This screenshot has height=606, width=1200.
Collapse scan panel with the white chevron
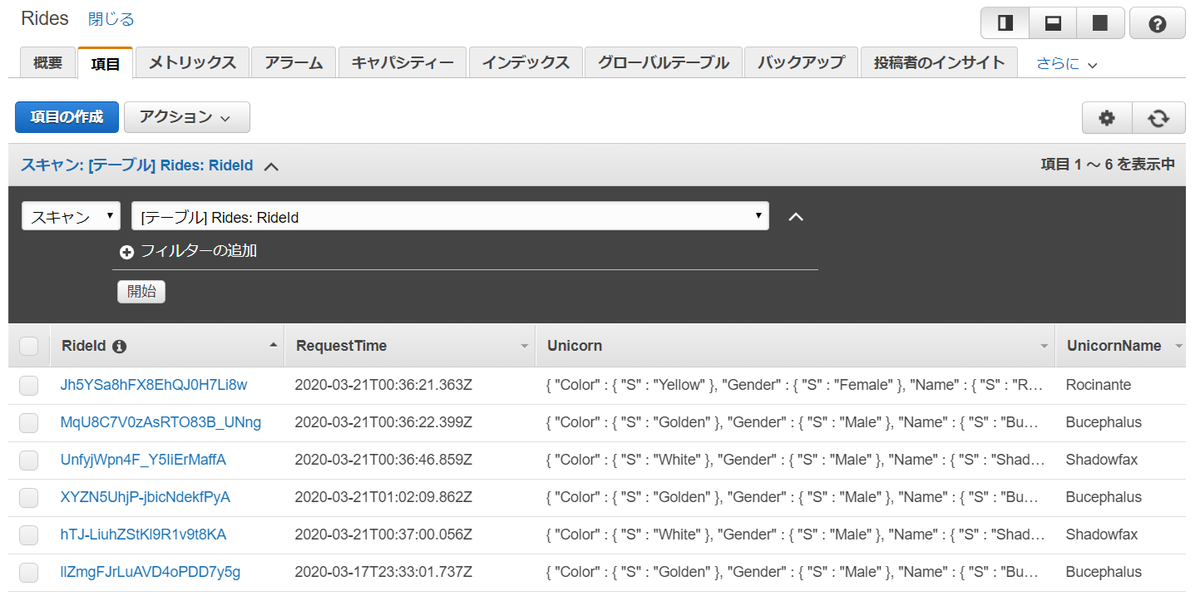point(796,216)
